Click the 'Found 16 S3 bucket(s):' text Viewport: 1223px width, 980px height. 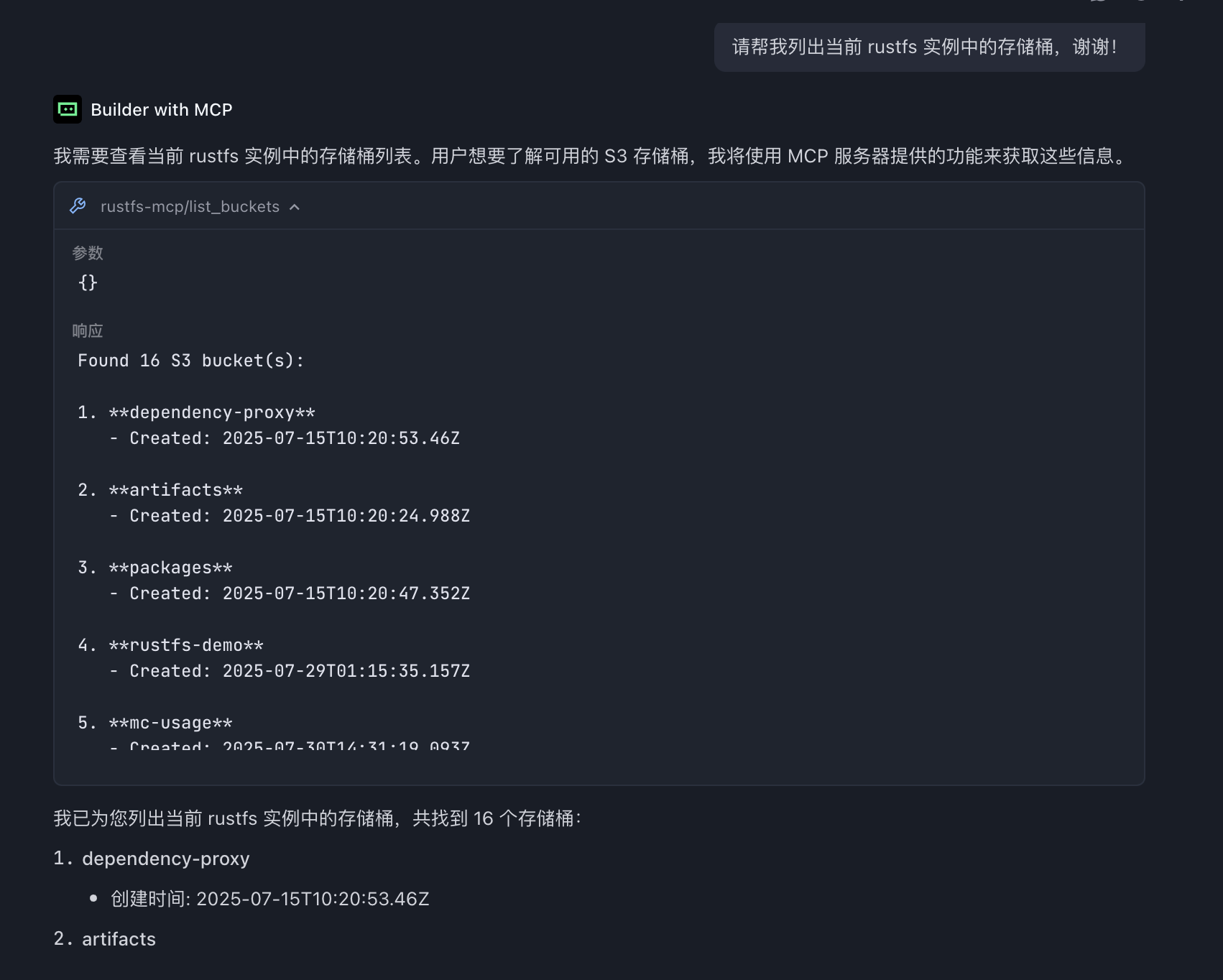click(190, 360)
